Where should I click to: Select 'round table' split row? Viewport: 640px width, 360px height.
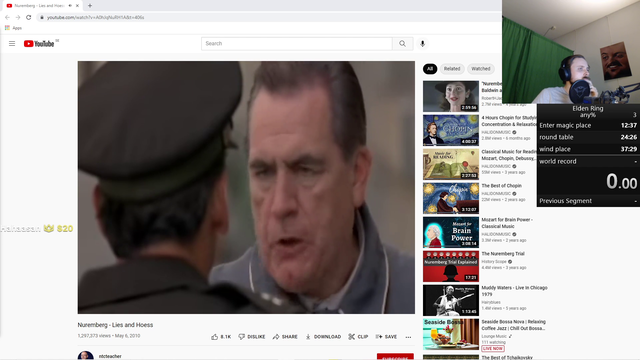pos(588,137)
